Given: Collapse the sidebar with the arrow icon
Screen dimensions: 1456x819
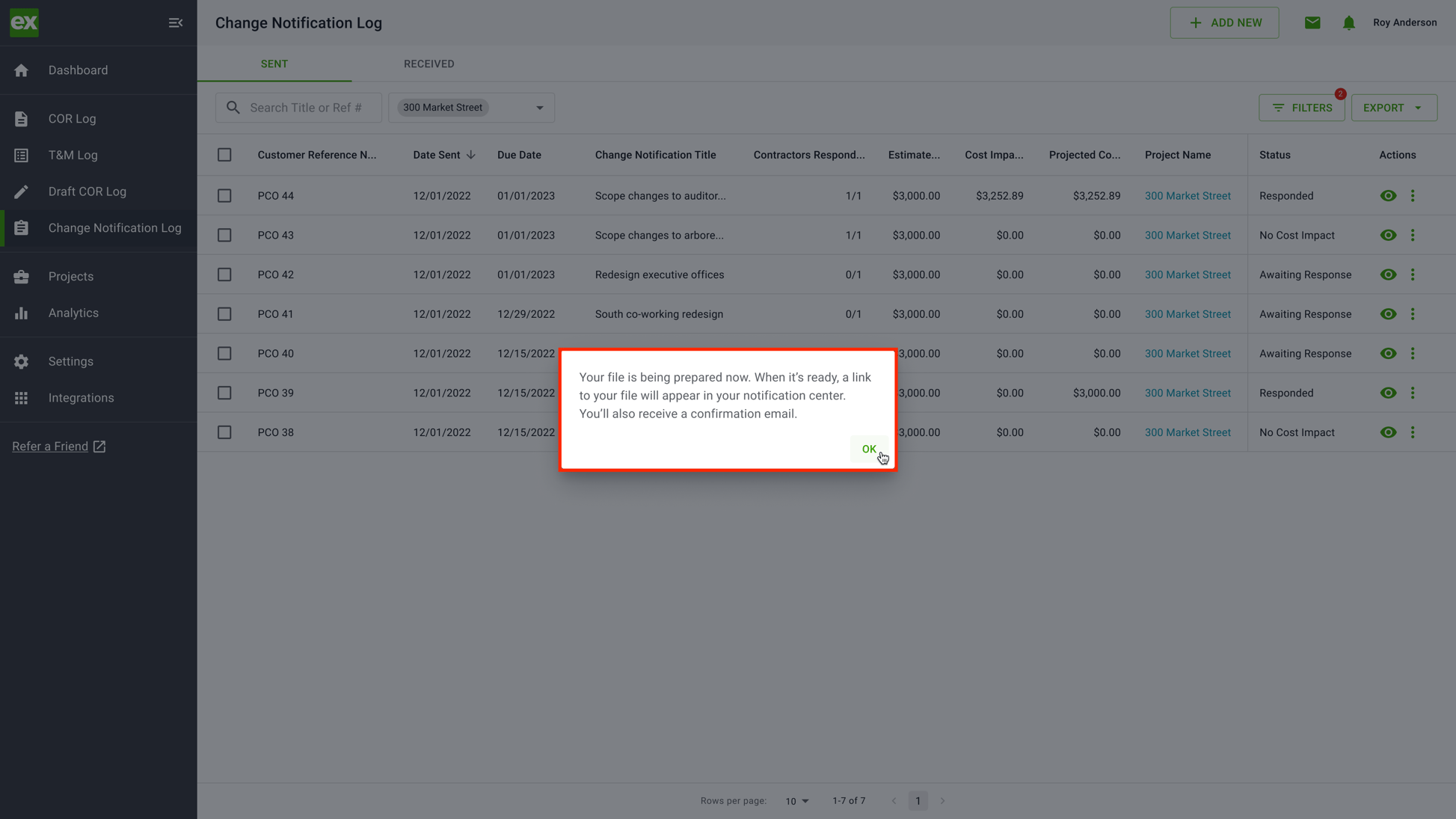Looking at the screenshot, I should [x=176, y=22].
